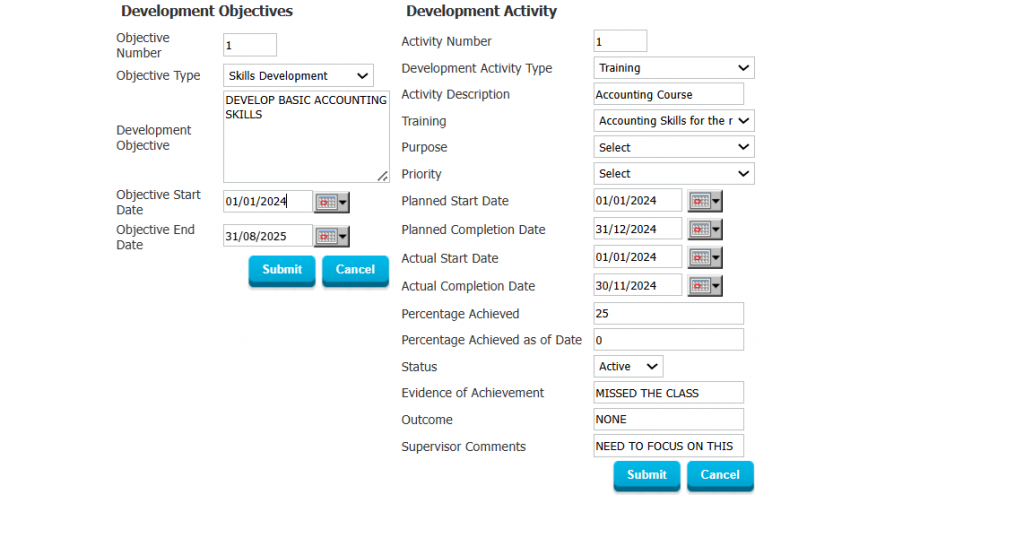
Task: Focus the Percentage Achieved field
Action: pyautogui.click(x=669, y=313)
